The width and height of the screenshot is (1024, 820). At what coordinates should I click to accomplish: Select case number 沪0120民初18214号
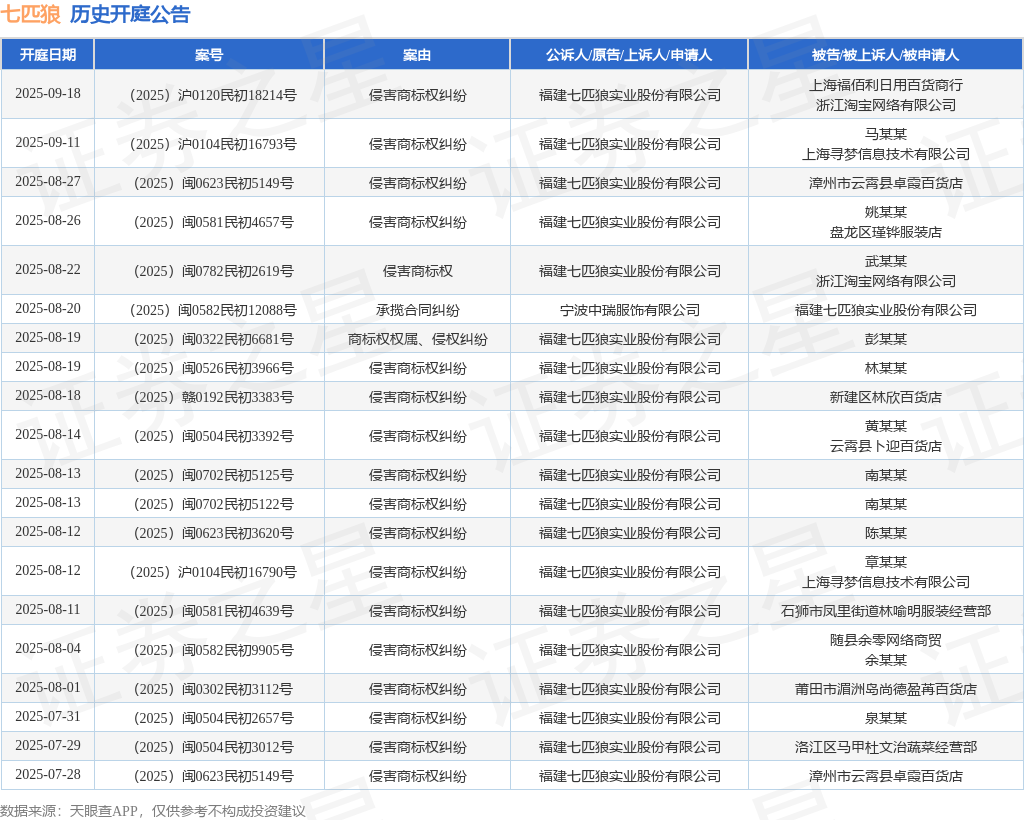(x=213, y=95)
